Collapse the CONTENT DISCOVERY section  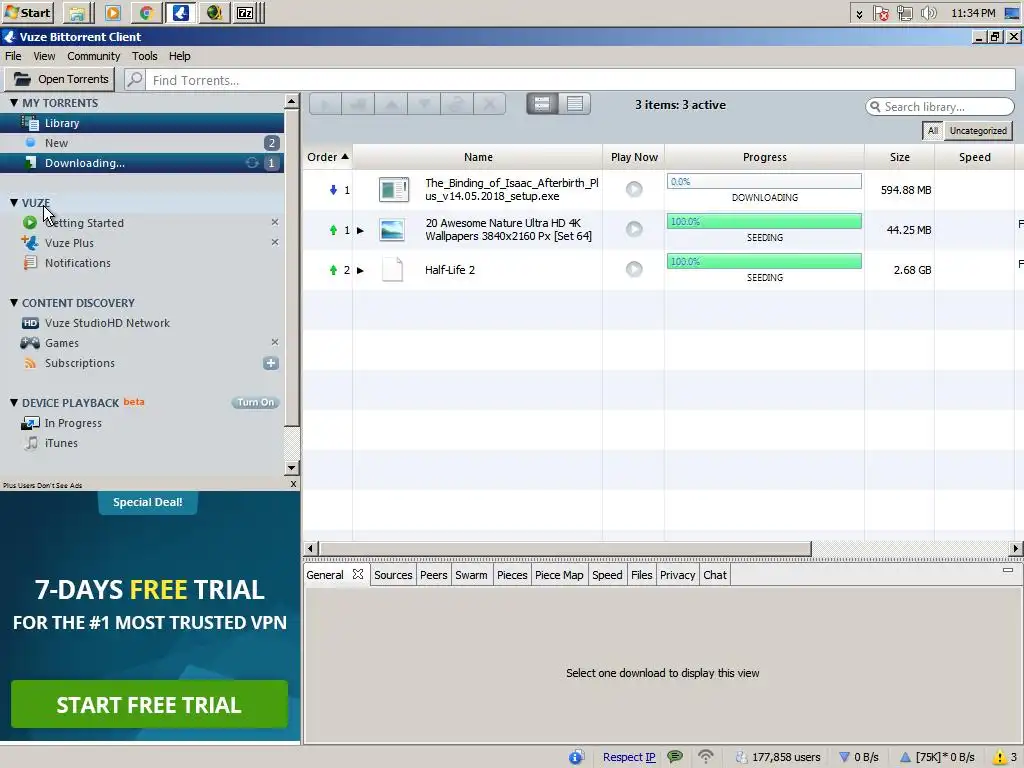coord(14,302)
